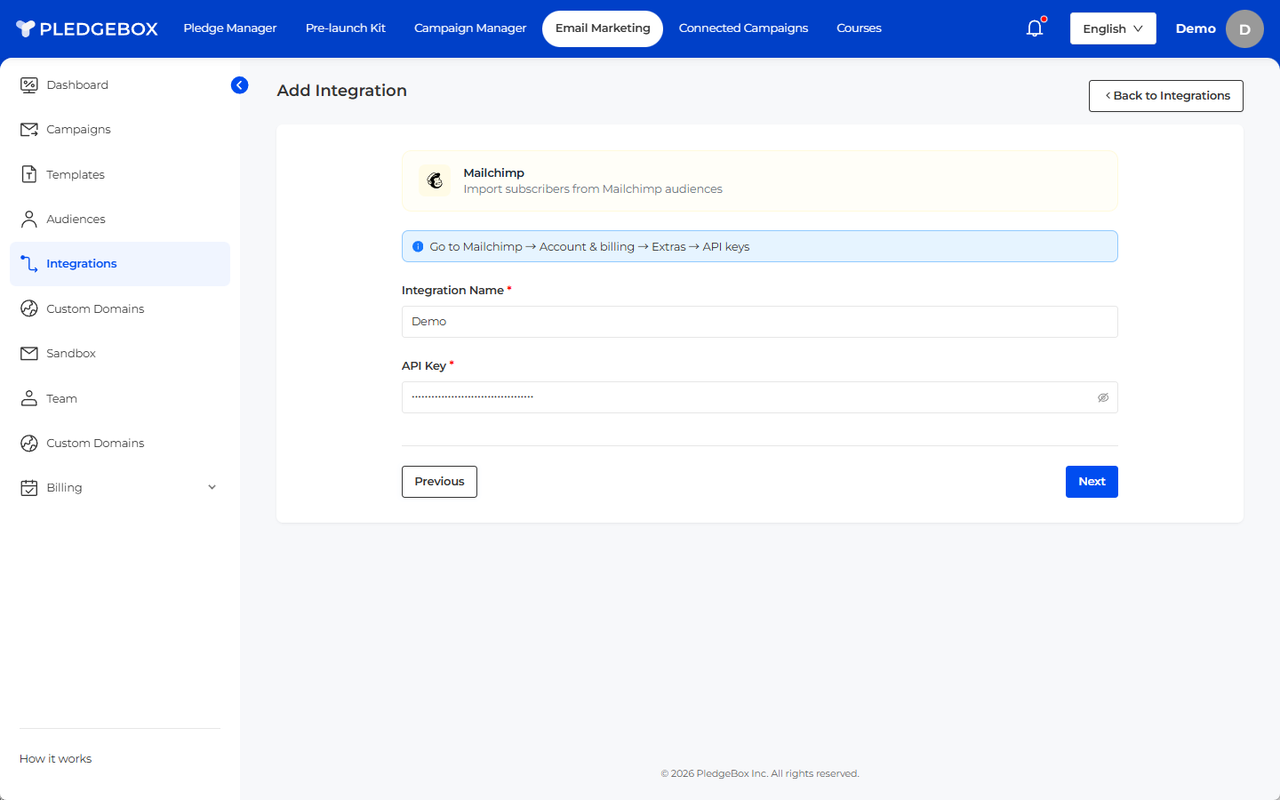The height and width of the screenshot is (800, 1280).
Task: Go back using the Previous button
Action: click(x=439, y=482)
